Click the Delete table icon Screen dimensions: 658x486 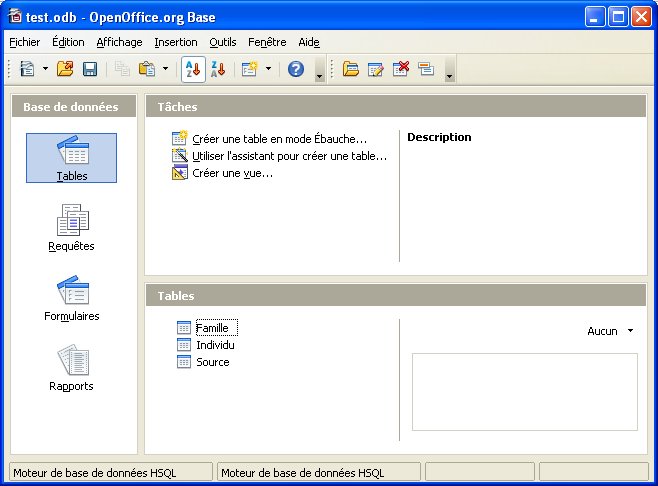pos(400,69)
